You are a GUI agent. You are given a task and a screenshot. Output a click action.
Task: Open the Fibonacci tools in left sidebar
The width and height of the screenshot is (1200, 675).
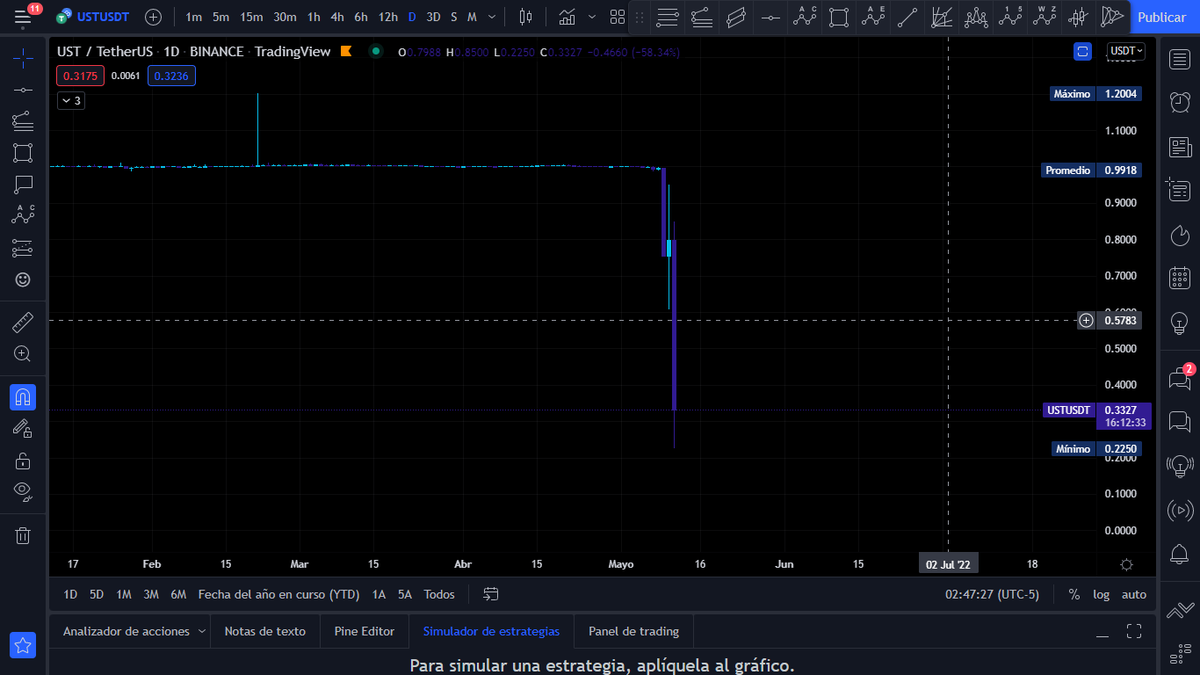tap(22, 121)
